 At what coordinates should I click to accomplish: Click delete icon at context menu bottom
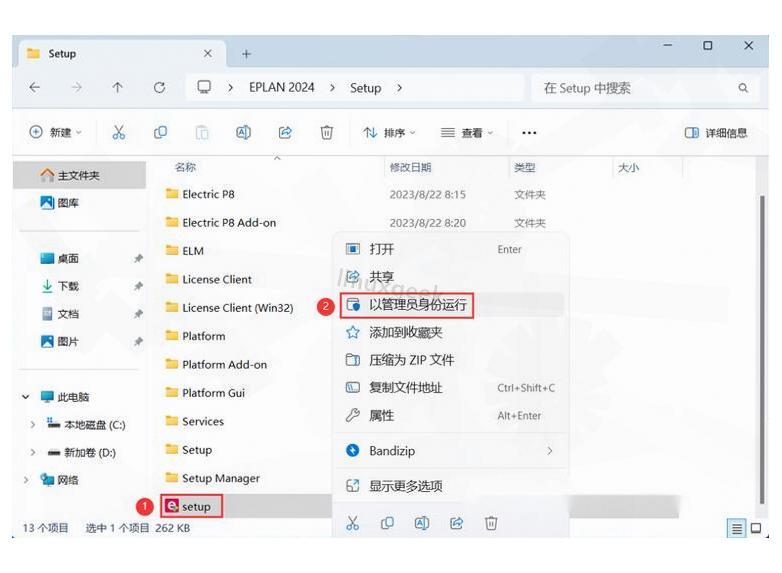(x=490, y=522)
